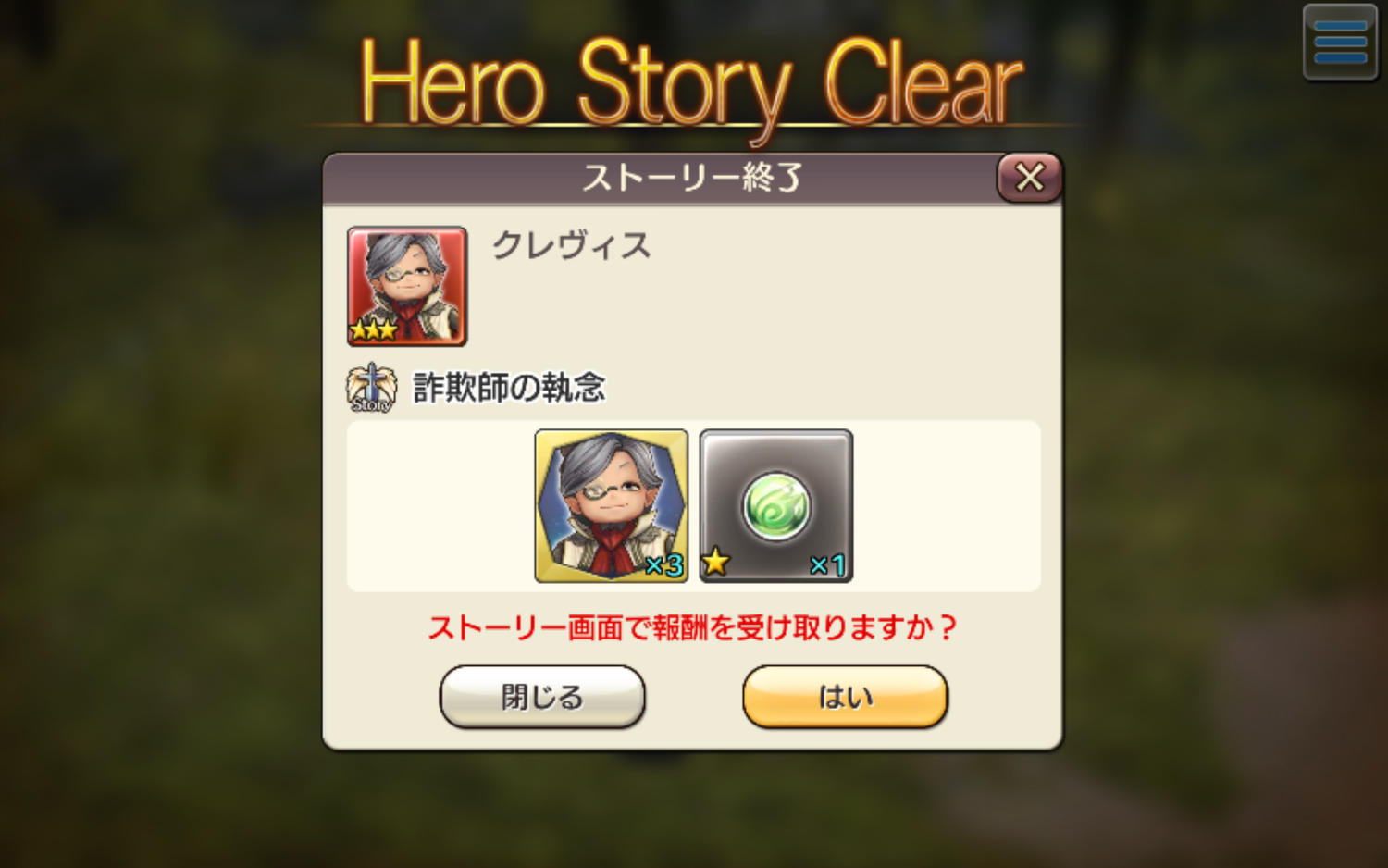Tap the Story emblem icon

tap(371, 388)
